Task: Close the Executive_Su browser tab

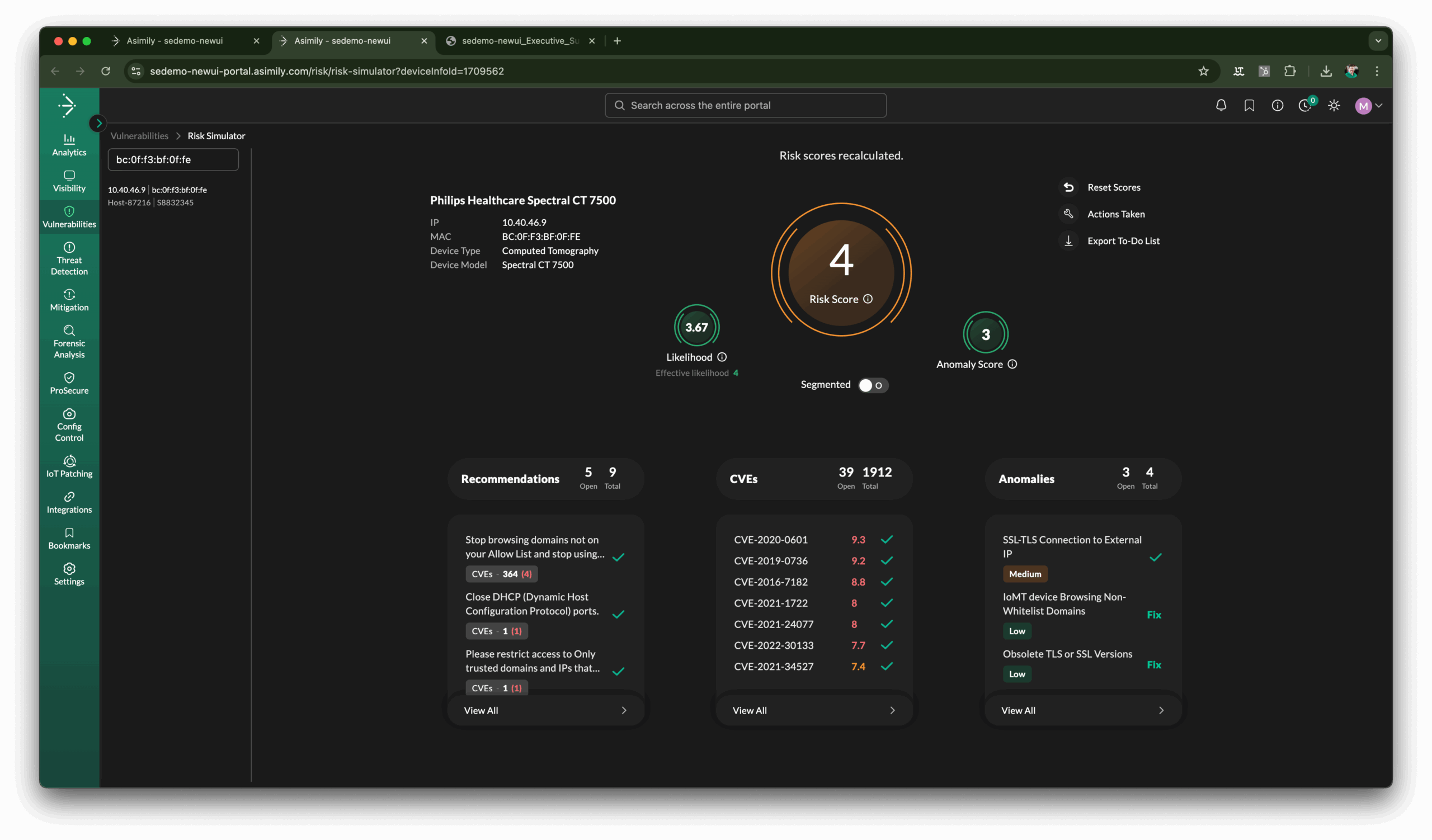Action: (x=592, y=41)
